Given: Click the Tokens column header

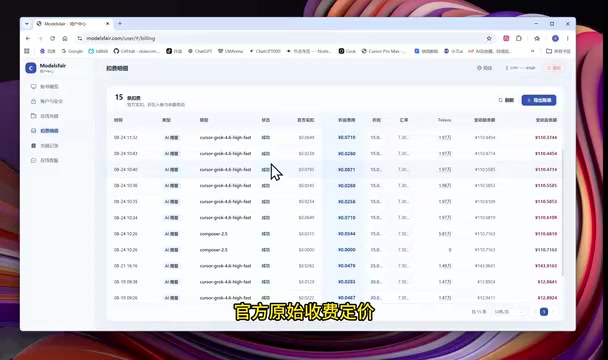Looking at the screenshot, I should 444,120.
